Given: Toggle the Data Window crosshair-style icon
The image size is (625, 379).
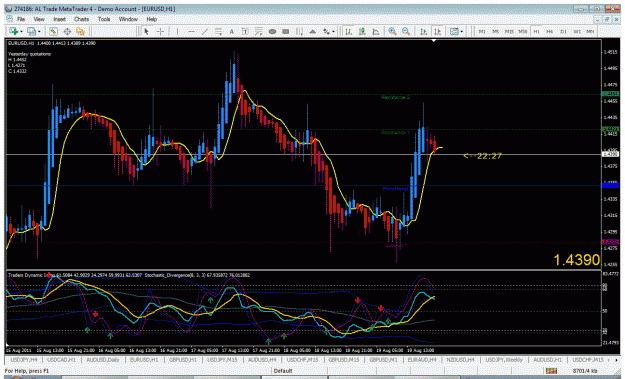Looking at the screenshot, I should click(67, 31).
